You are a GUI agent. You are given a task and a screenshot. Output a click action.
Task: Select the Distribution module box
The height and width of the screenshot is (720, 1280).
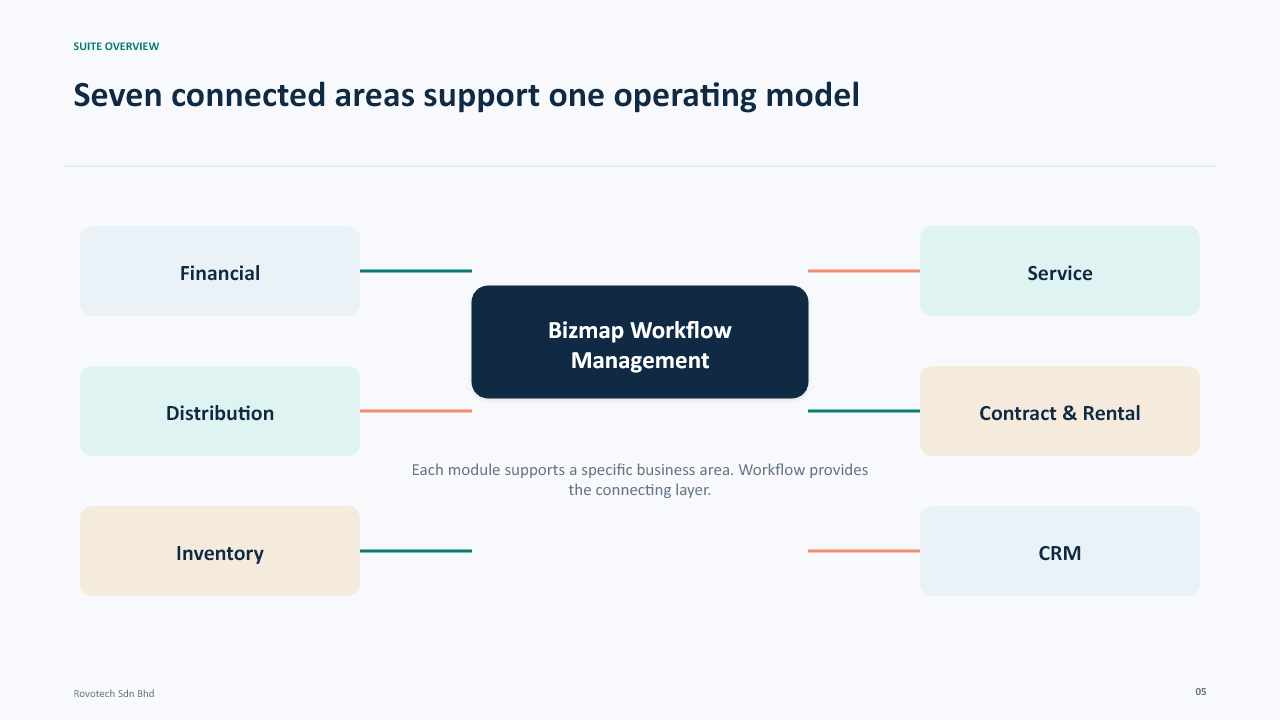pos(220,411)
